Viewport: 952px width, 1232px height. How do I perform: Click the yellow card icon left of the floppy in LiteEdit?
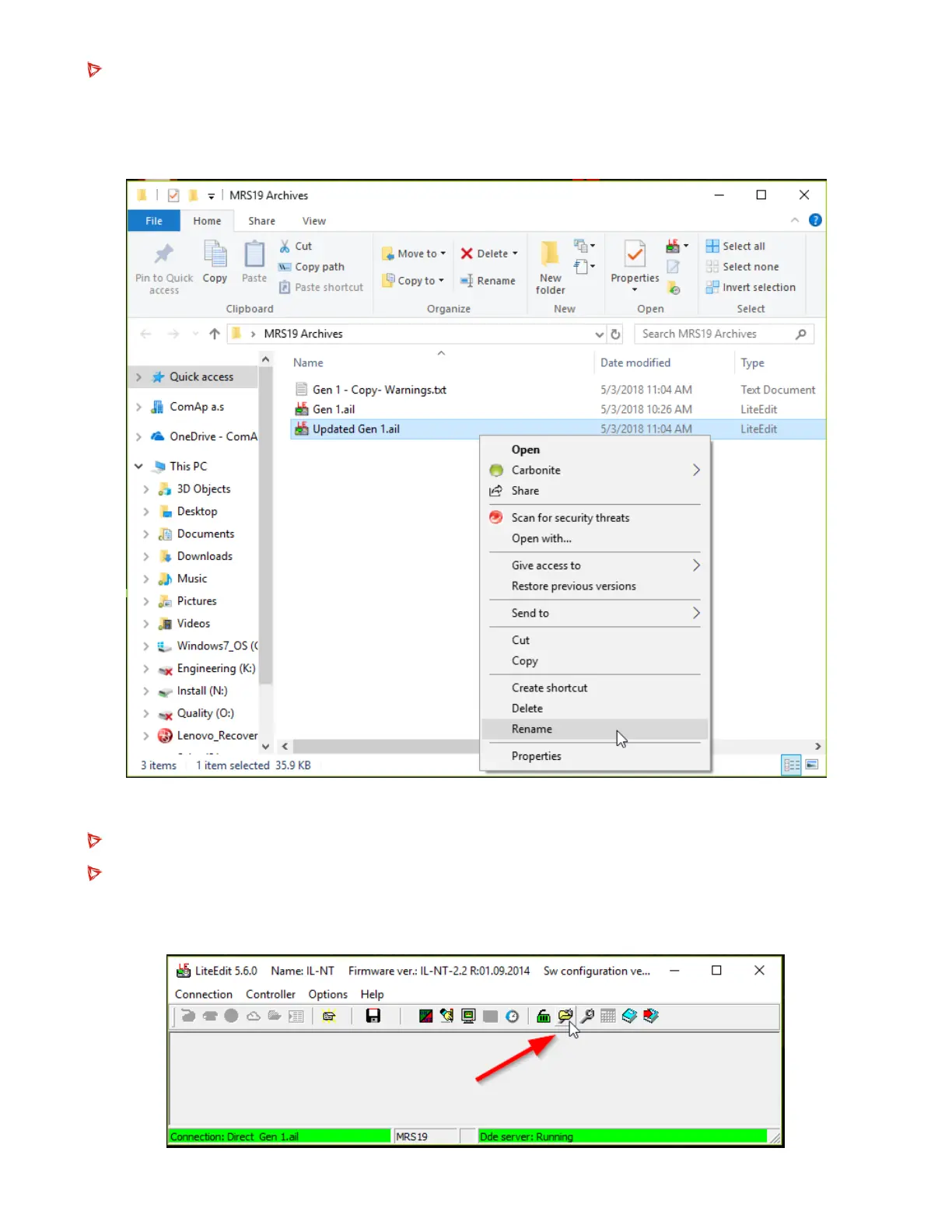click(329, 1016)
